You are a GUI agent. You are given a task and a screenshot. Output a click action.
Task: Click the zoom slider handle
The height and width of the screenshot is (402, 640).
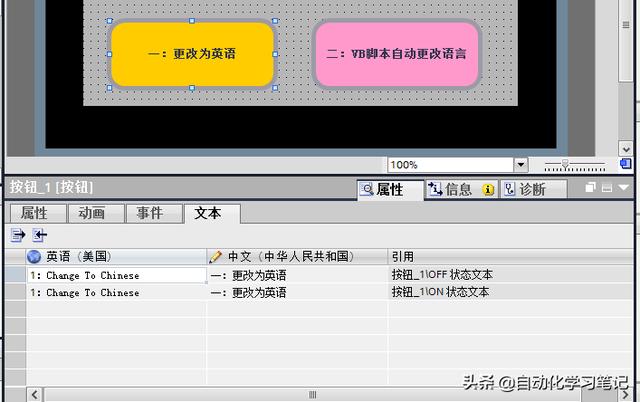565,164
